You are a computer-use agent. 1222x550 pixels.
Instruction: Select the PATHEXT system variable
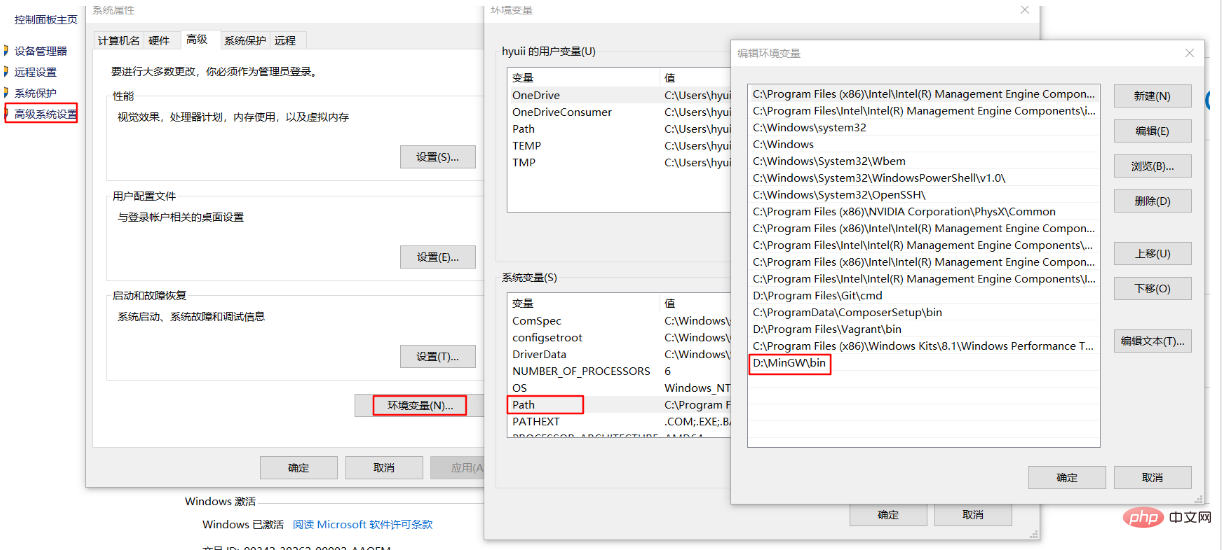(x=620, y=422)
